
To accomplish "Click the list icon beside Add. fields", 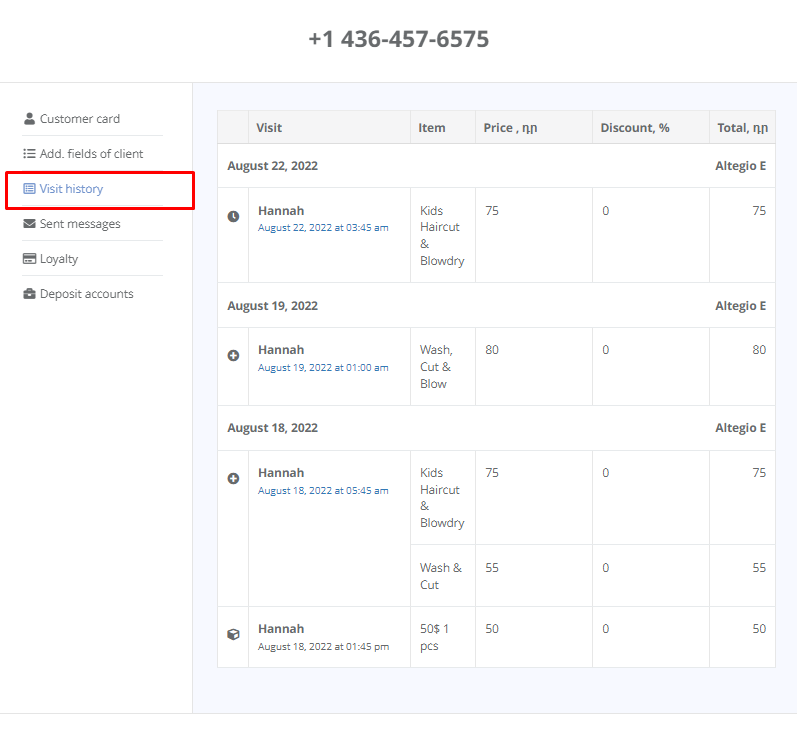I will click(29, 154).
